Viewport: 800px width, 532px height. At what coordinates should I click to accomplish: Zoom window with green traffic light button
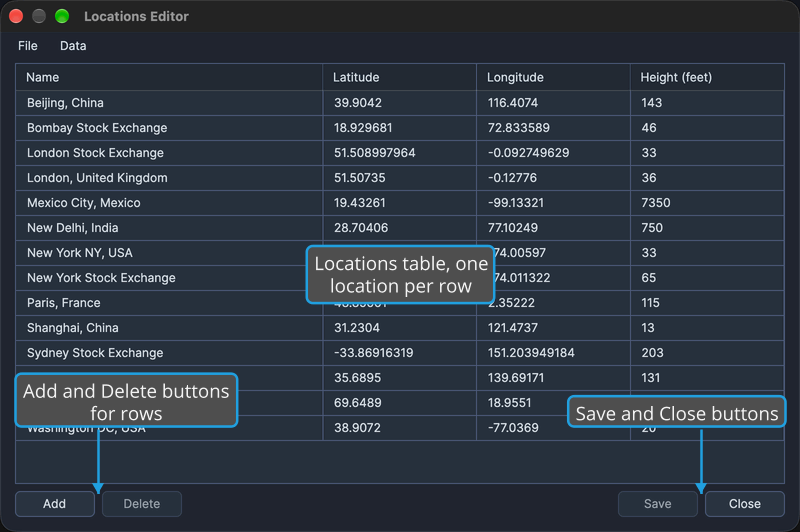click(x=62, y=16)
